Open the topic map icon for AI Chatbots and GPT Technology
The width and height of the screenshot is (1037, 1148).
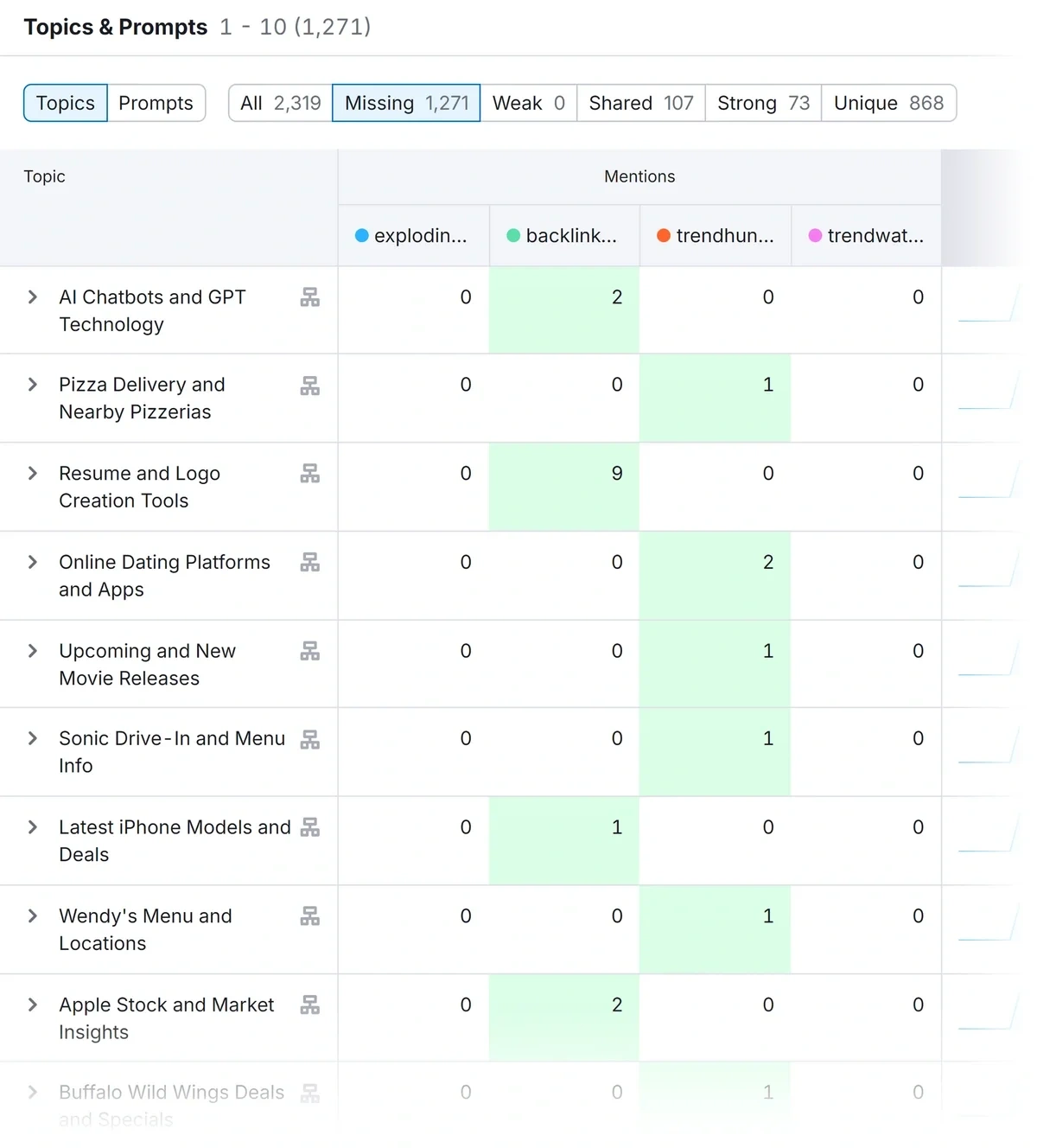coord(310,297)
